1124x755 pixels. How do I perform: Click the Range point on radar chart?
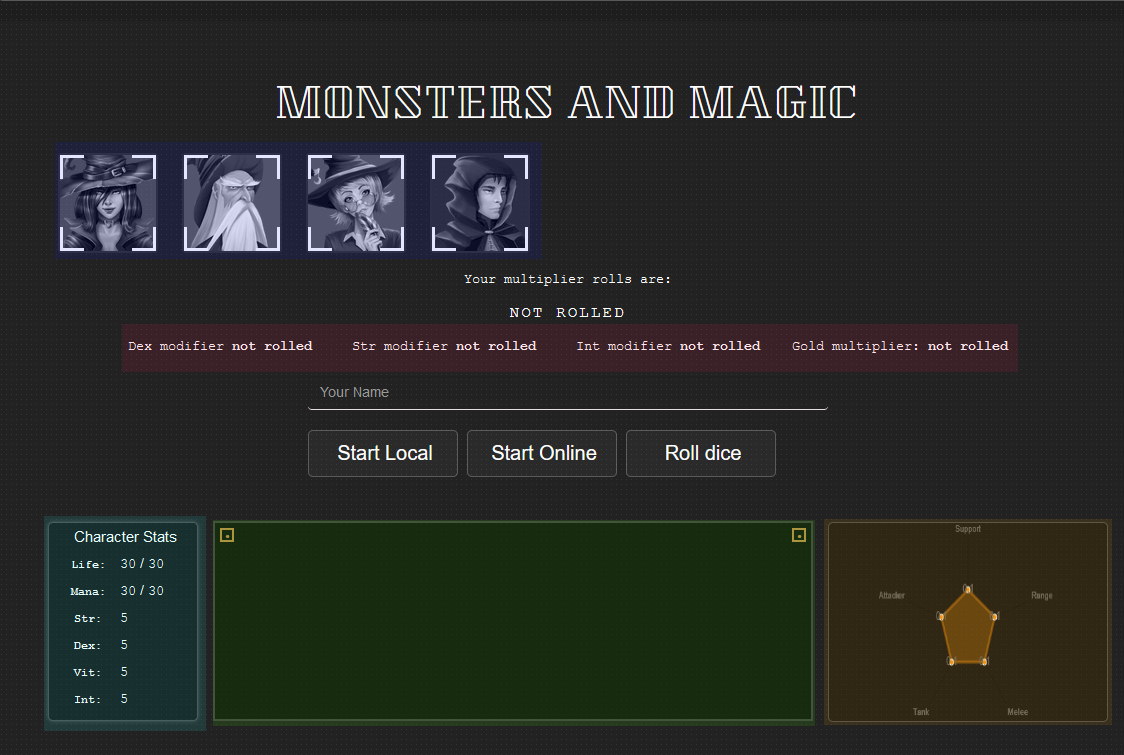994,616
